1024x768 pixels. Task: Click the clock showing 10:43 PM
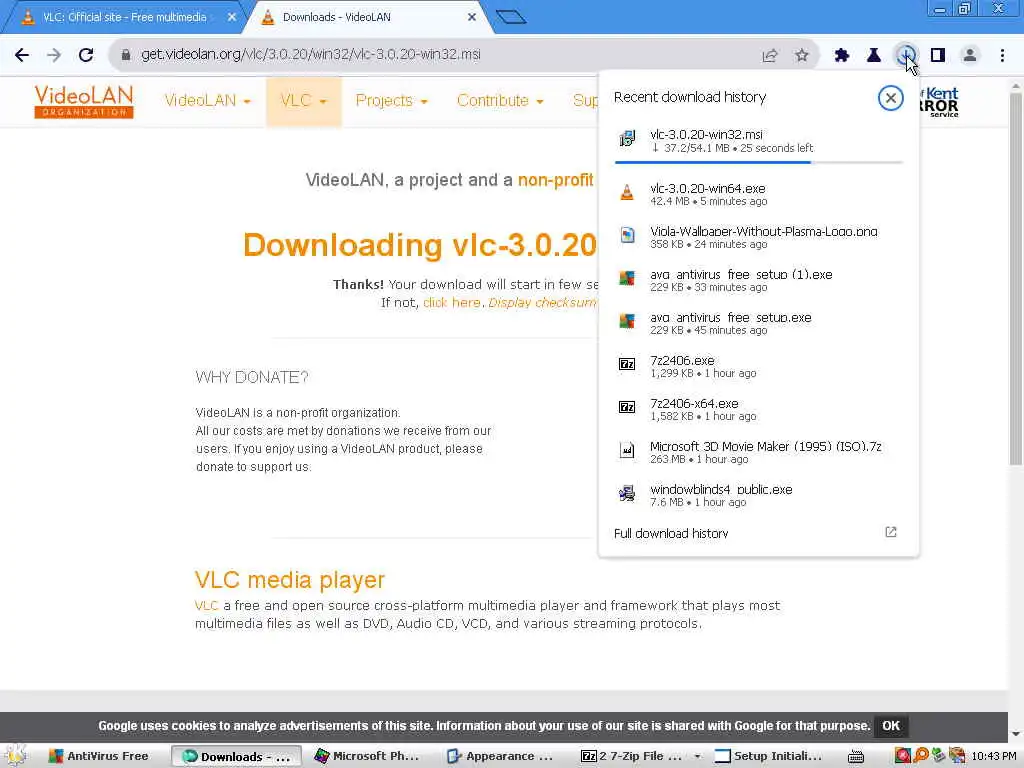click(993, 756)
